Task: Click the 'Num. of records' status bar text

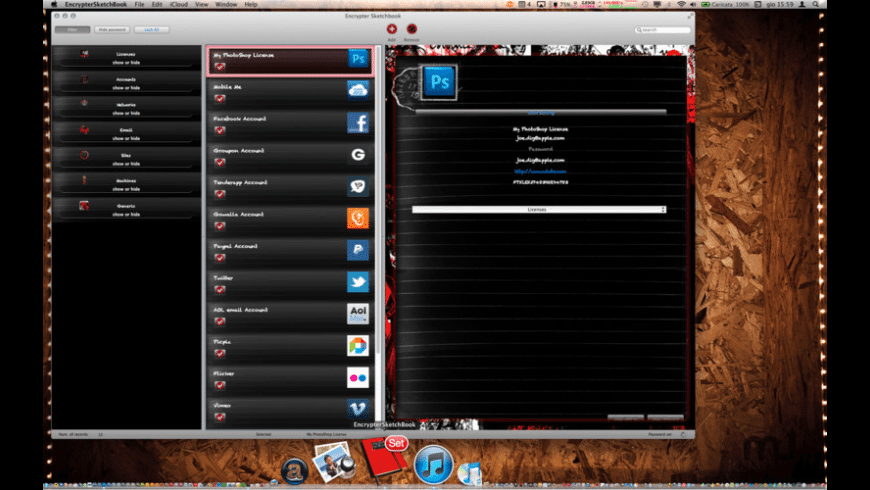Action: coord(73,435)
